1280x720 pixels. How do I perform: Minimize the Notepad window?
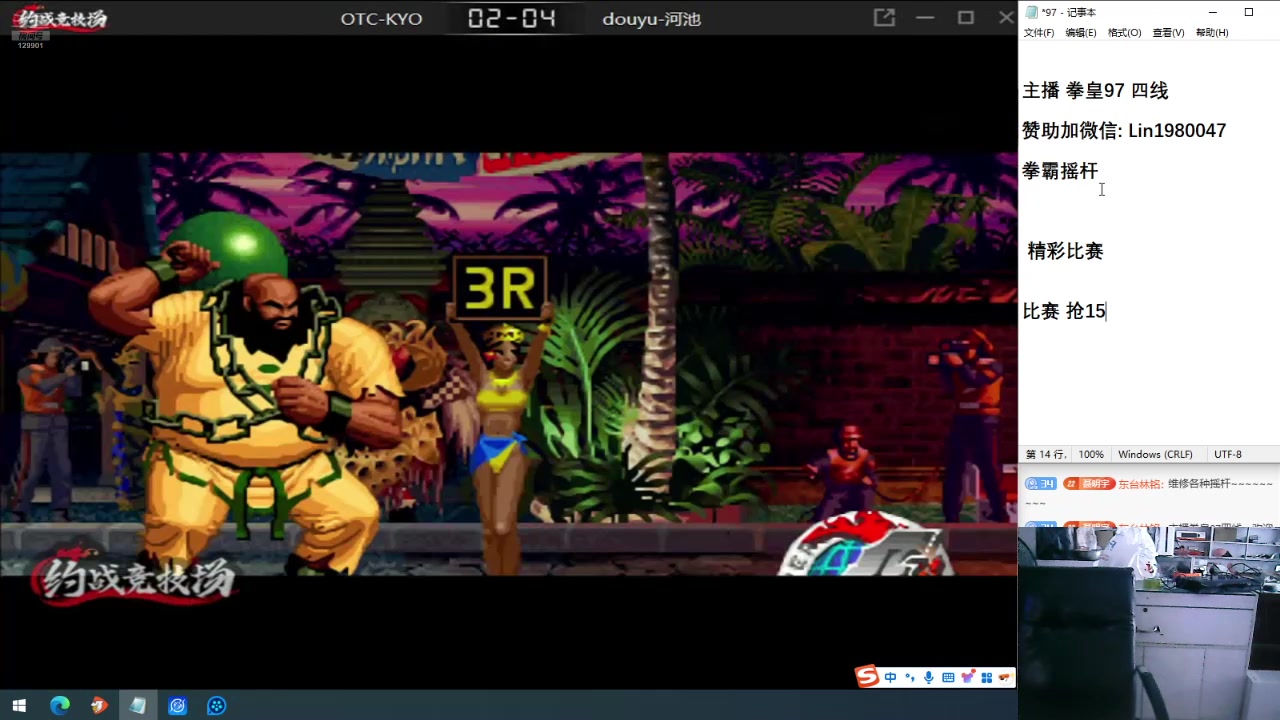click(1213, 12)
